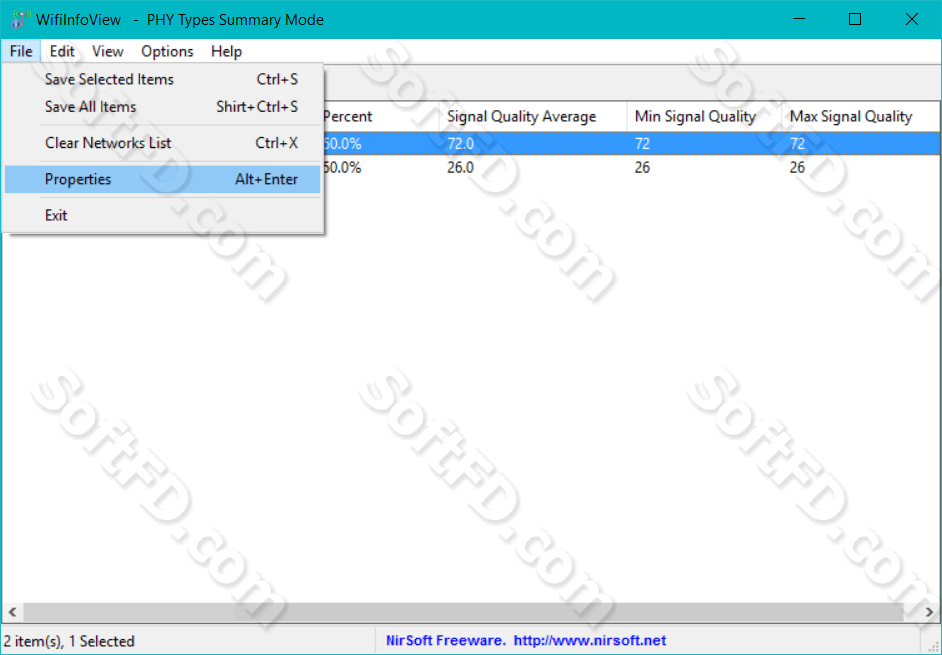
Task: Select cell with average 72.0
Action: click(x=461, y=144)
